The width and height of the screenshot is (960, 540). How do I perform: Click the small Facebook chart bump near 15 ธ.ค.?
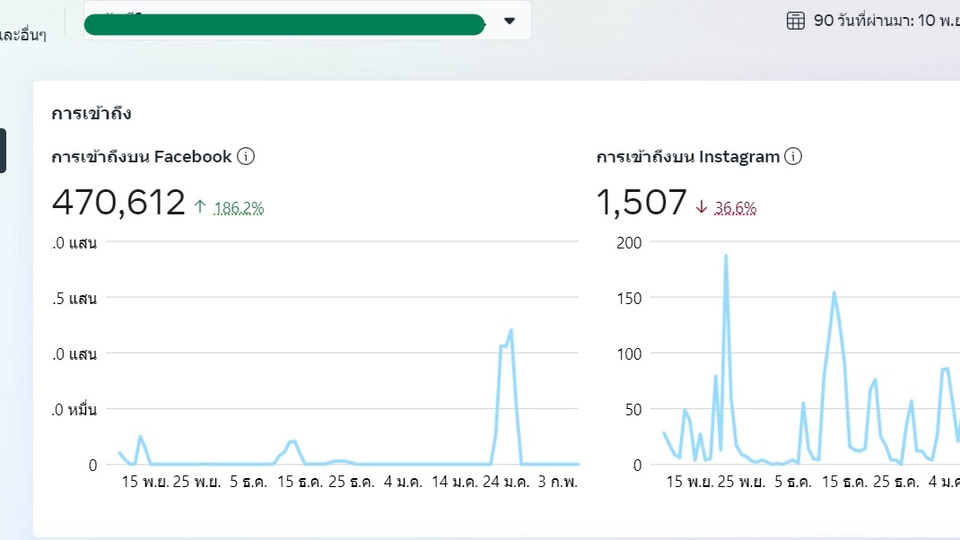[292, 441]
